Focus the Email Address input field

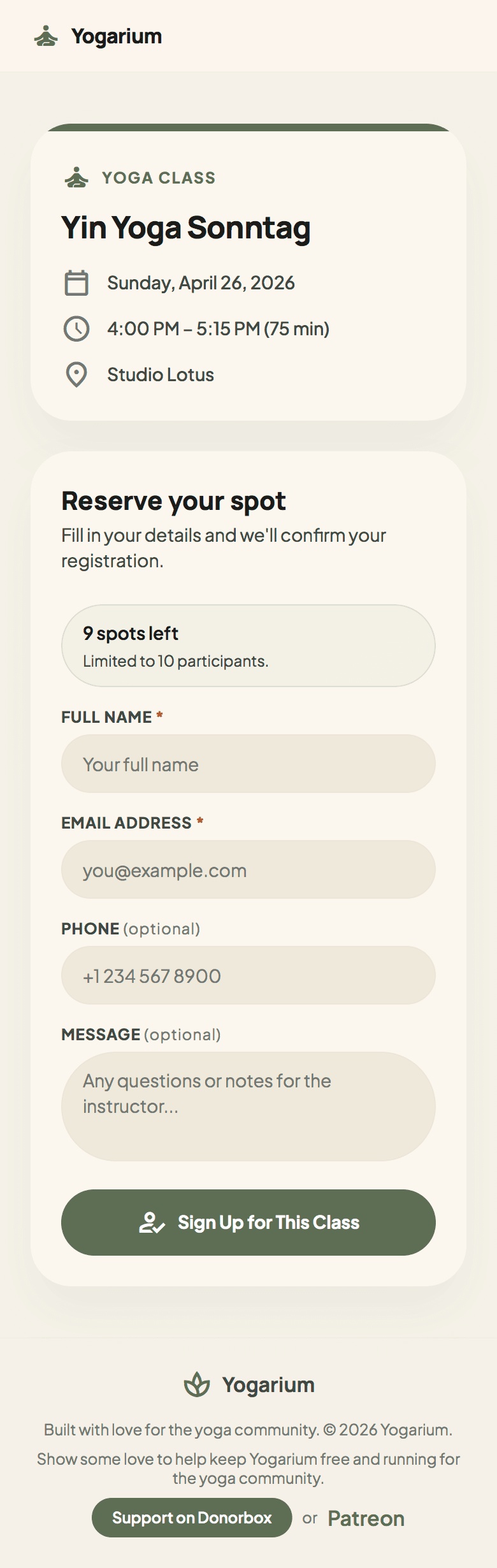tap(248, 869)
